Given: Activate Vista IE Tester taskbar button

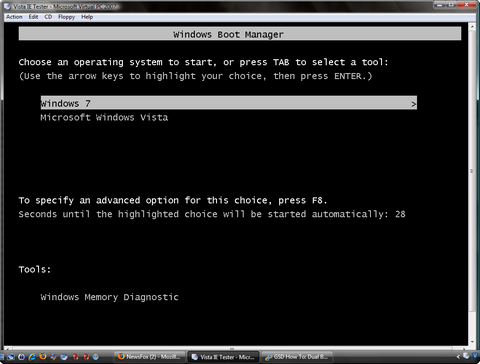Looking at the screenshot, I should [x=224, y=357].
